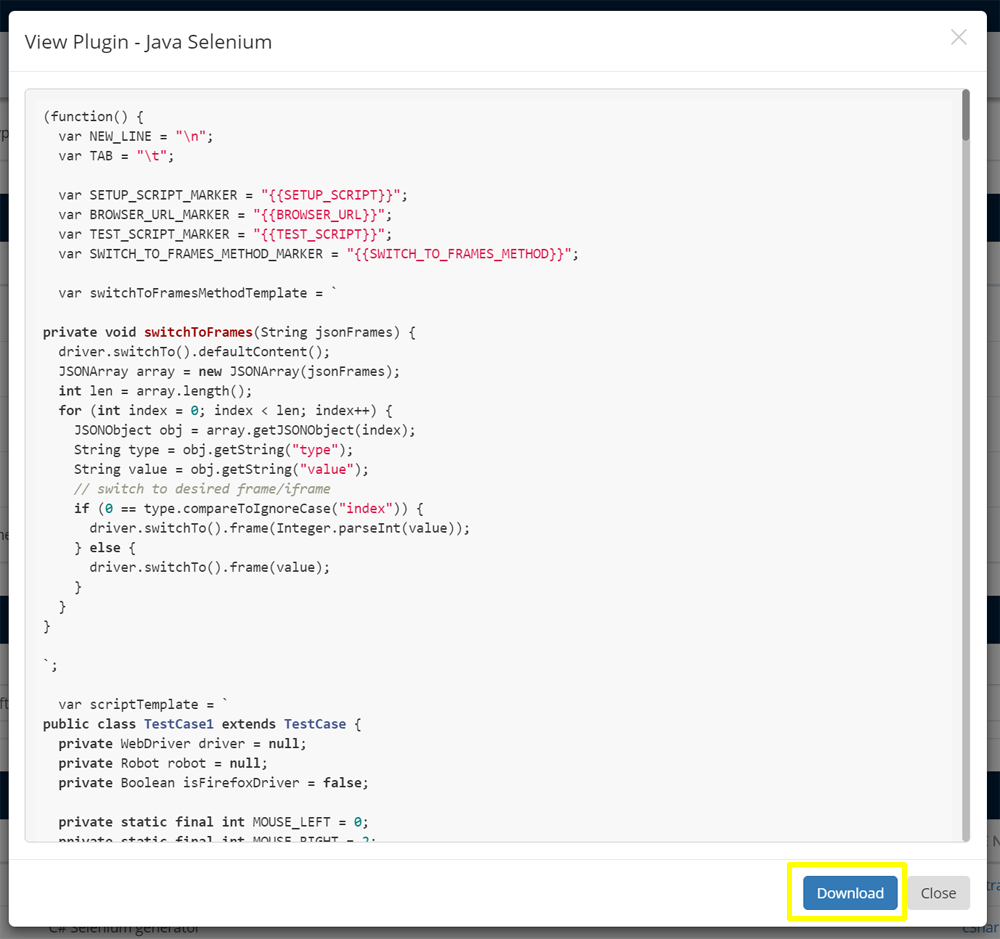Click the NEW_LINE variable declaration line
This screenshot has height=939, width=1000.
point(136,136)
